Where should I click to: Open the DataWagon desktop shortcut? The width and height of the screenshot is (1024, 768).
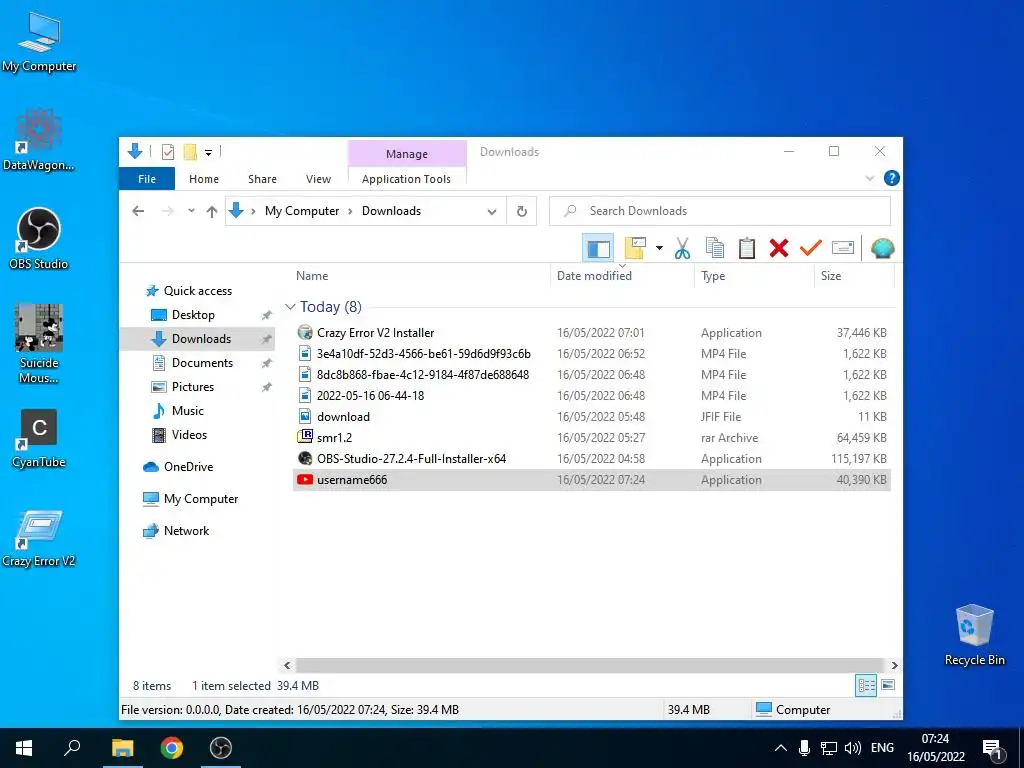pos(39,140)
